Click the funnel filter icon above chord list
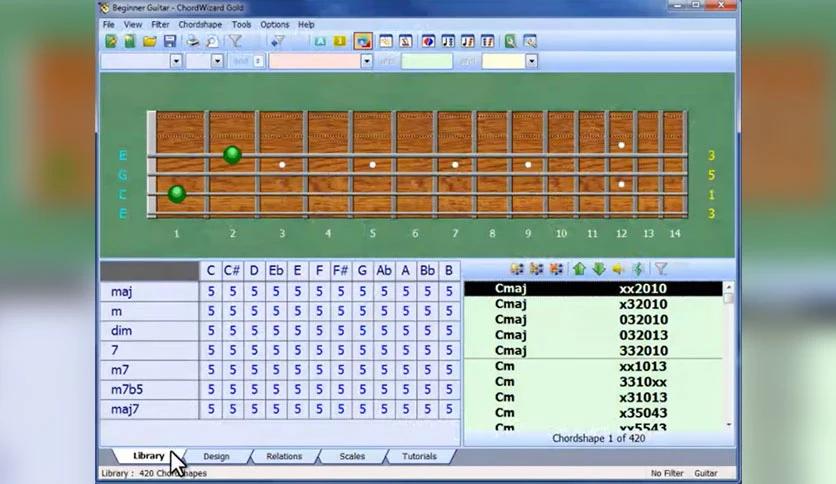This screenshot has height=484, width=836. tap(660, 269)
